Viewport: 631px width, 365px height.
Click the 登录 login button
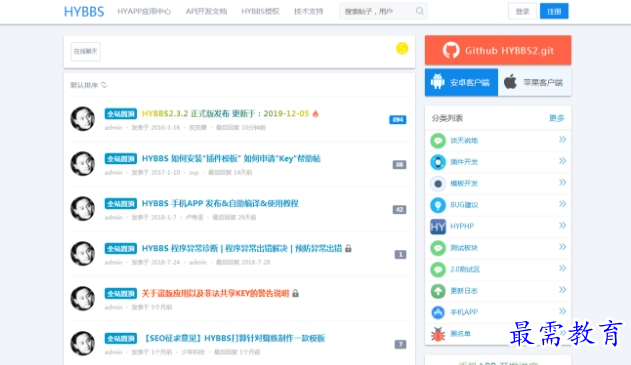click(522, 11)
